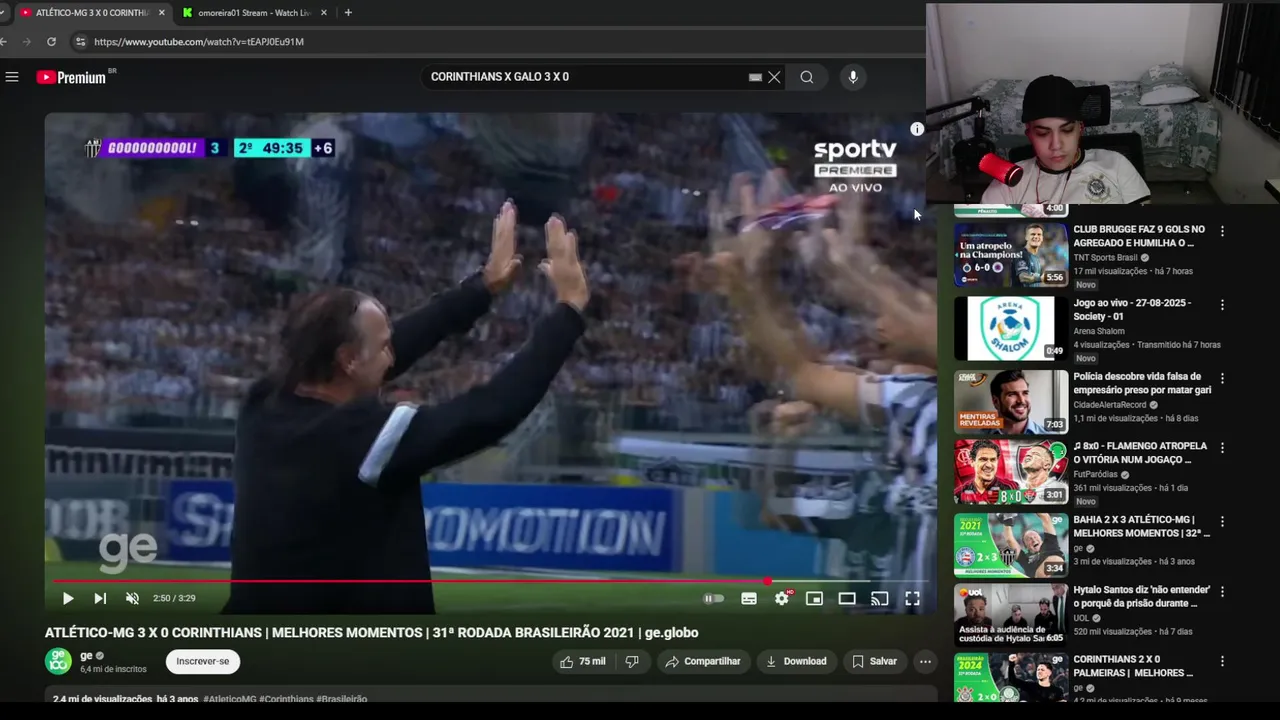Open options for Polícia descobre vida falsa video
Screen dimensions: 1280x720
pyautogui.click(x=1222, y=379)
